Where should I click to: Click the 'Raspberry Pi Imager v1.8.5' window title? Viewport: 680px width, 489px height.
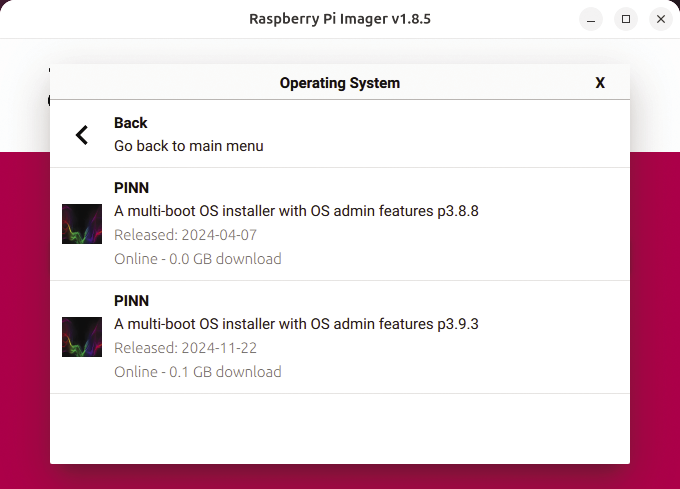coord(340,19)
